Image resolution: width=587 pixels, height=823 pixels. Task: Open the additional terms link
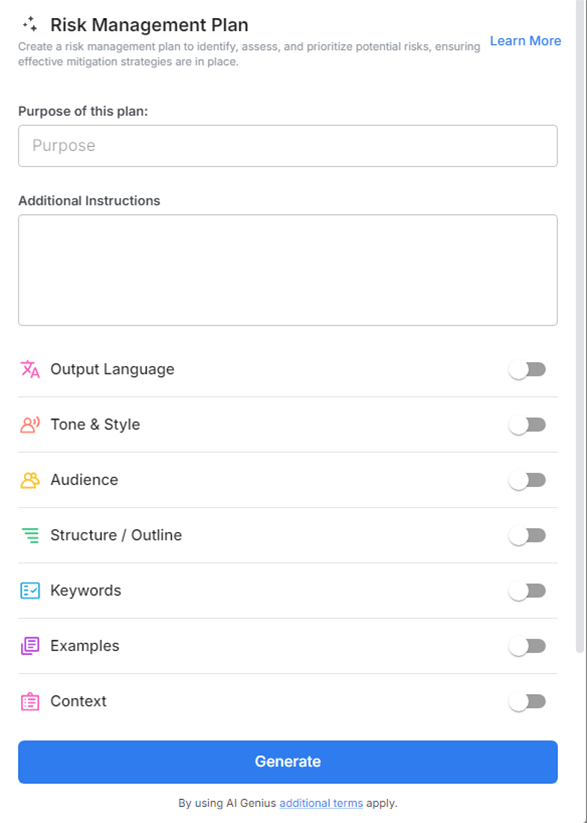pos(320,803)
